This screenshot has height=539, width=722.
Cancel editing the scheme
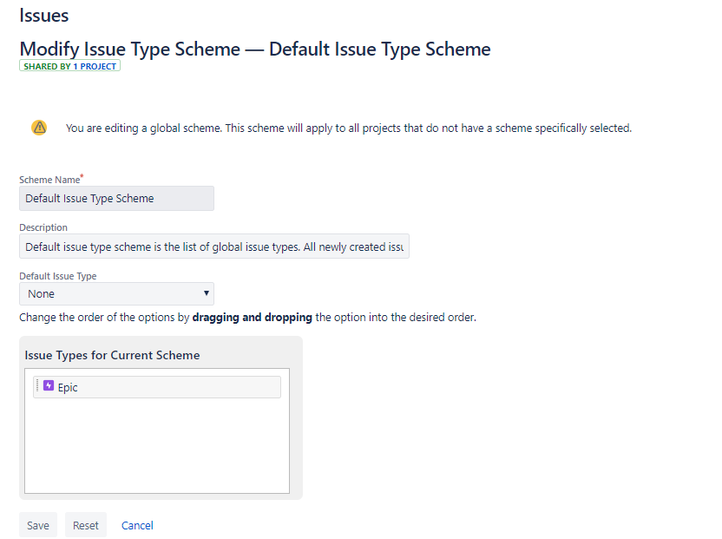click(137, 525)
